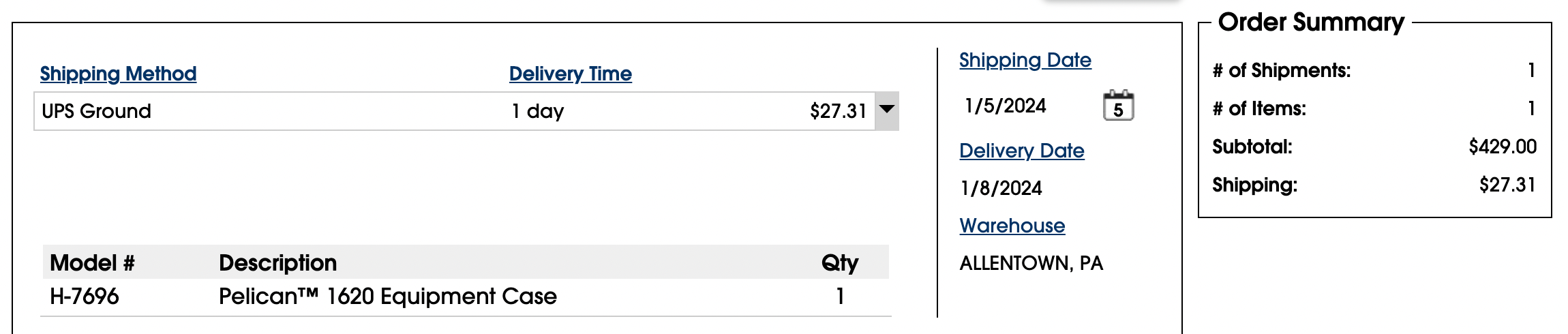Click the H-7696 model number
The image size is (1568, 334).
pyautogui.click(x=85, y=297)
